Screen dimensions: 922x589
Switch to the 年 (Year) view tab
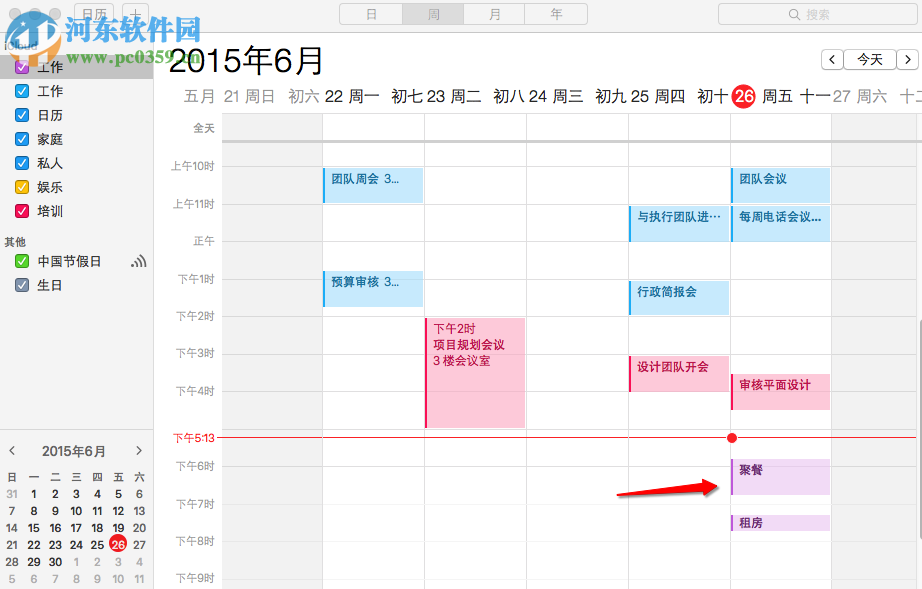click(556, 14)
